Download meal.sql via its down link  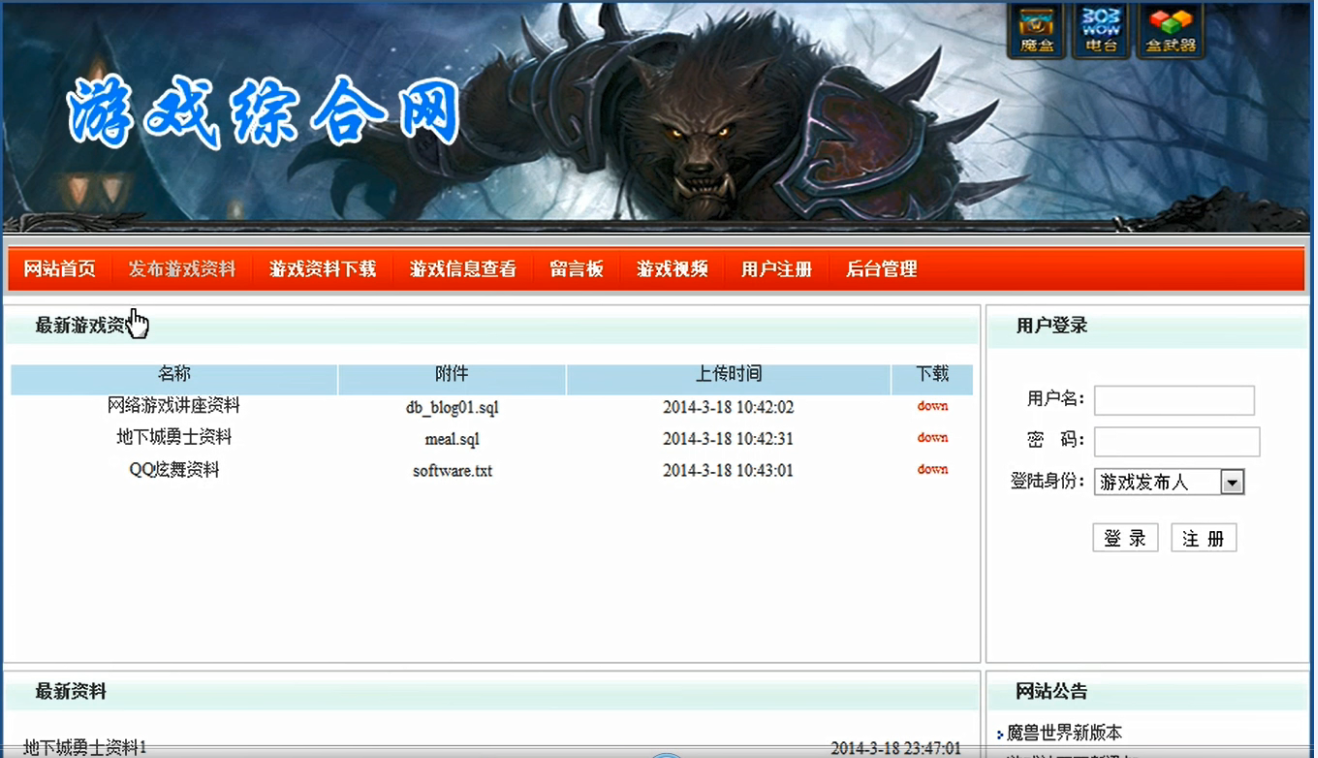pos(933,437)
